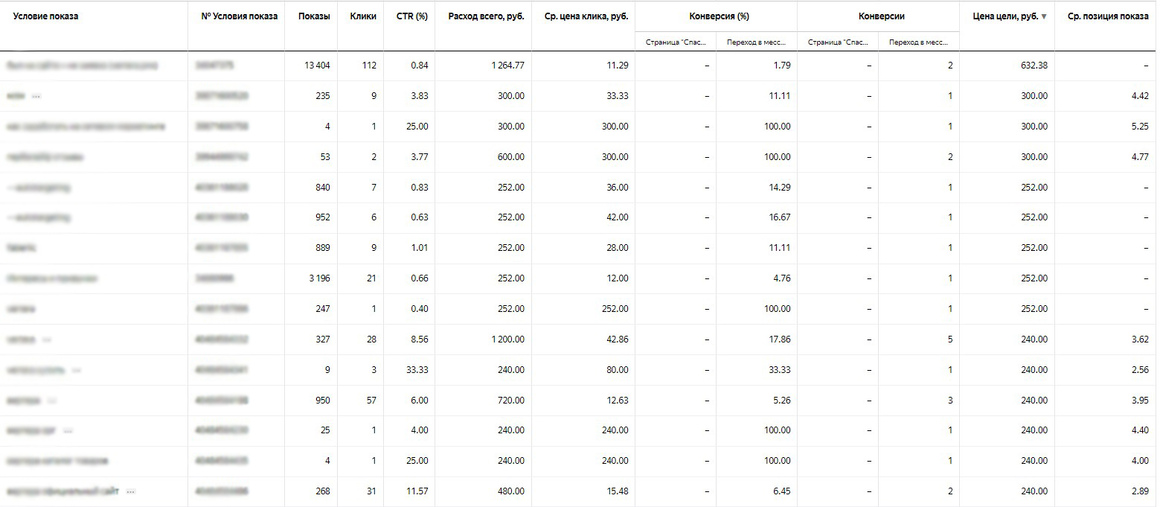Open ellipsis on the row with 268 показы
The height and width of the screenshot is (507, 1160).
click(130, 491)
